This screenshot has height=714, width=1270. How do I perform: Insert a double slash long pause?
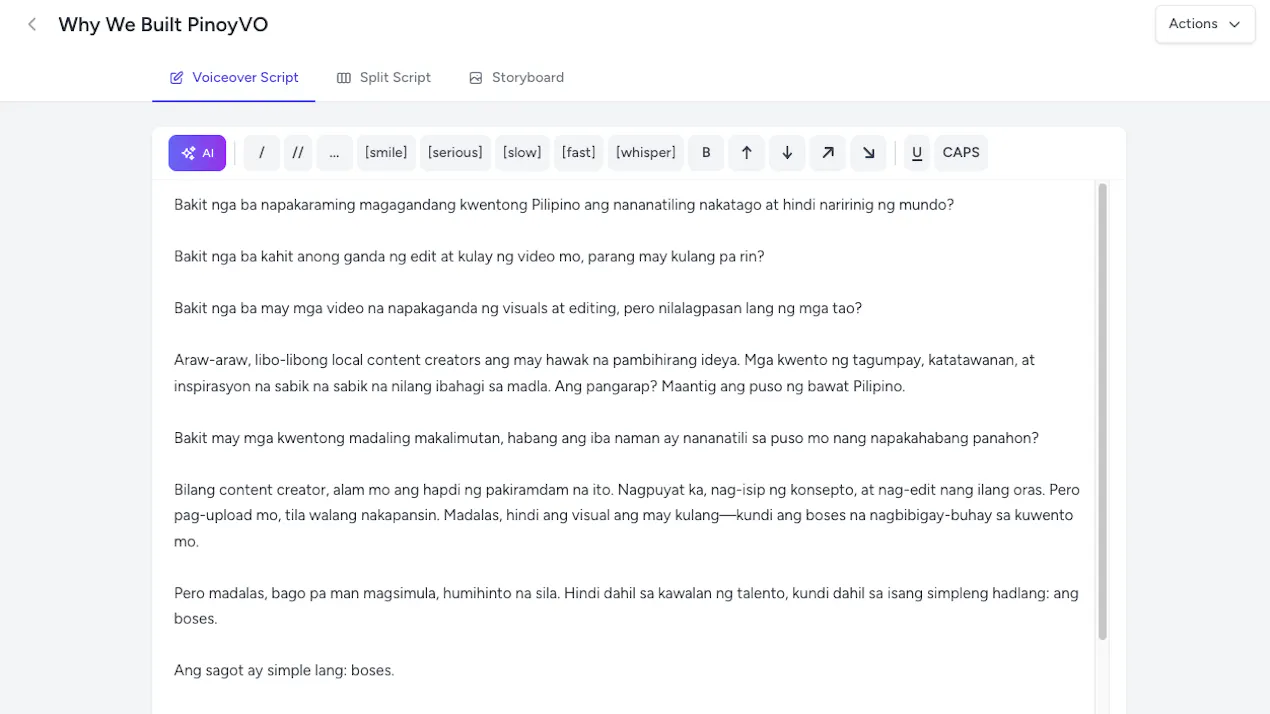298,153
